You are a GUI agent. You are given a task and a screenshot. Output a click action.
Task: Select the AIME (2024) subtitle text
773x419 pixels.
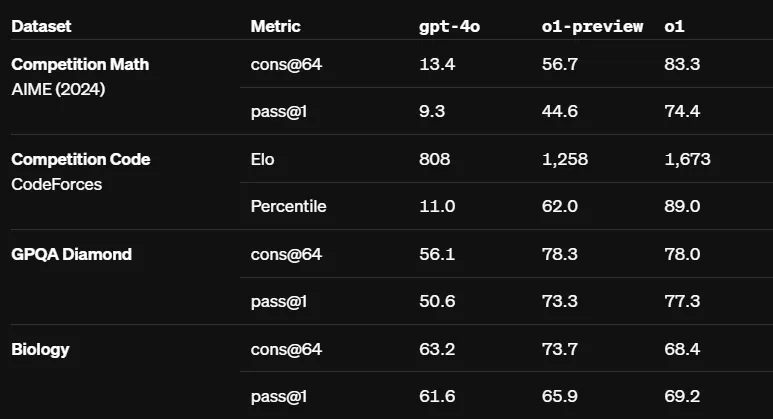(58, 87)
